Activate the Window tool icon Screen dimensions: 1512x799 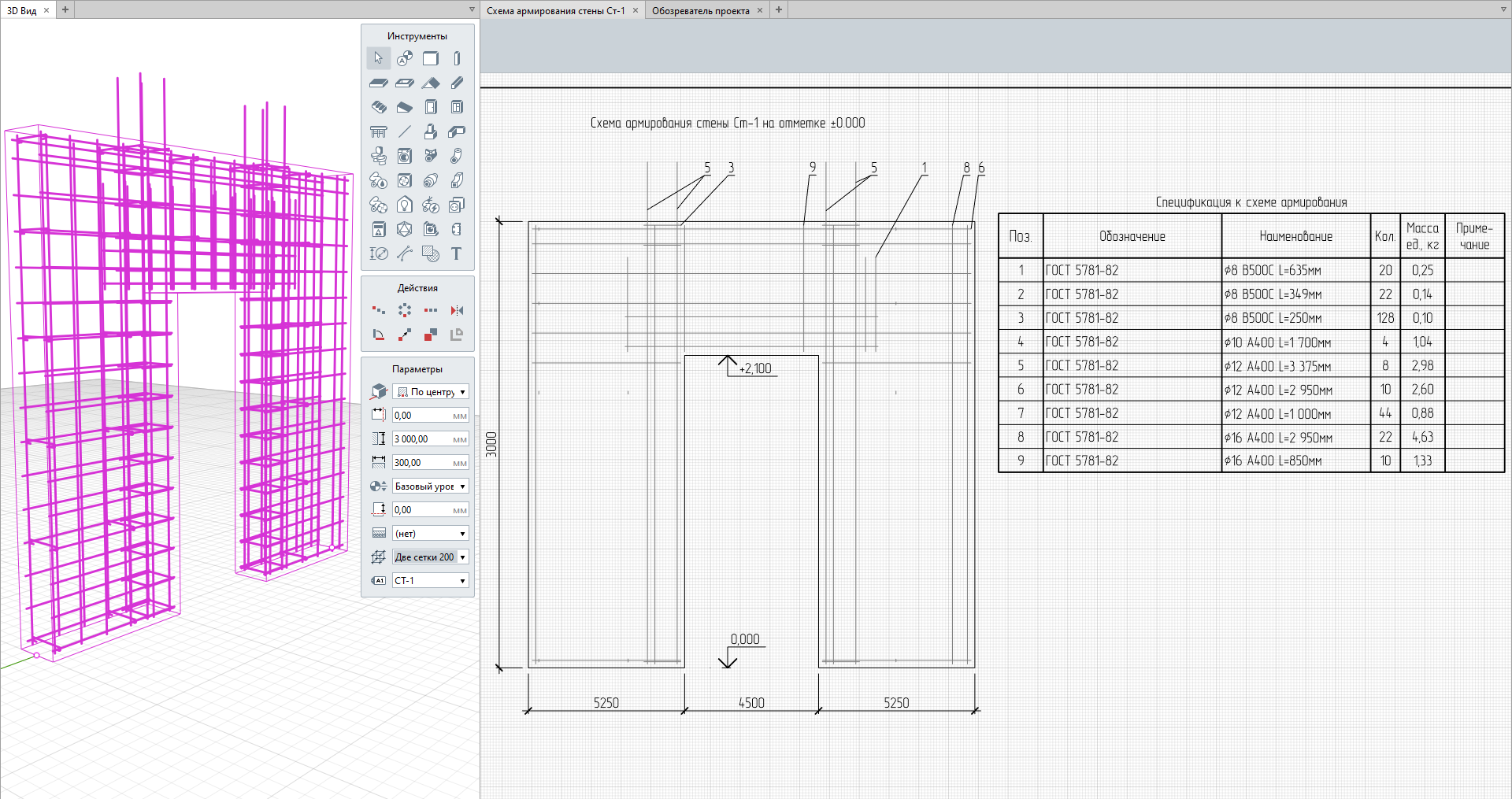457,107
